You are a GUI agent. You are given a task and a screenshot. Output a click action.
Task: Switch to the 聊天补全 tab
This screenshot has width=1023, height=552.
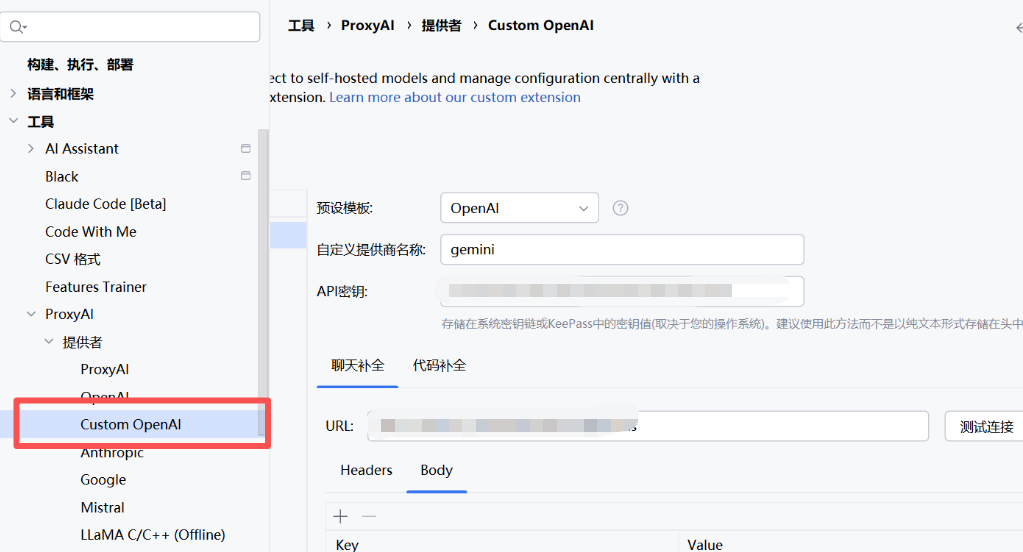pyautogui.click(x=358, y=365)
